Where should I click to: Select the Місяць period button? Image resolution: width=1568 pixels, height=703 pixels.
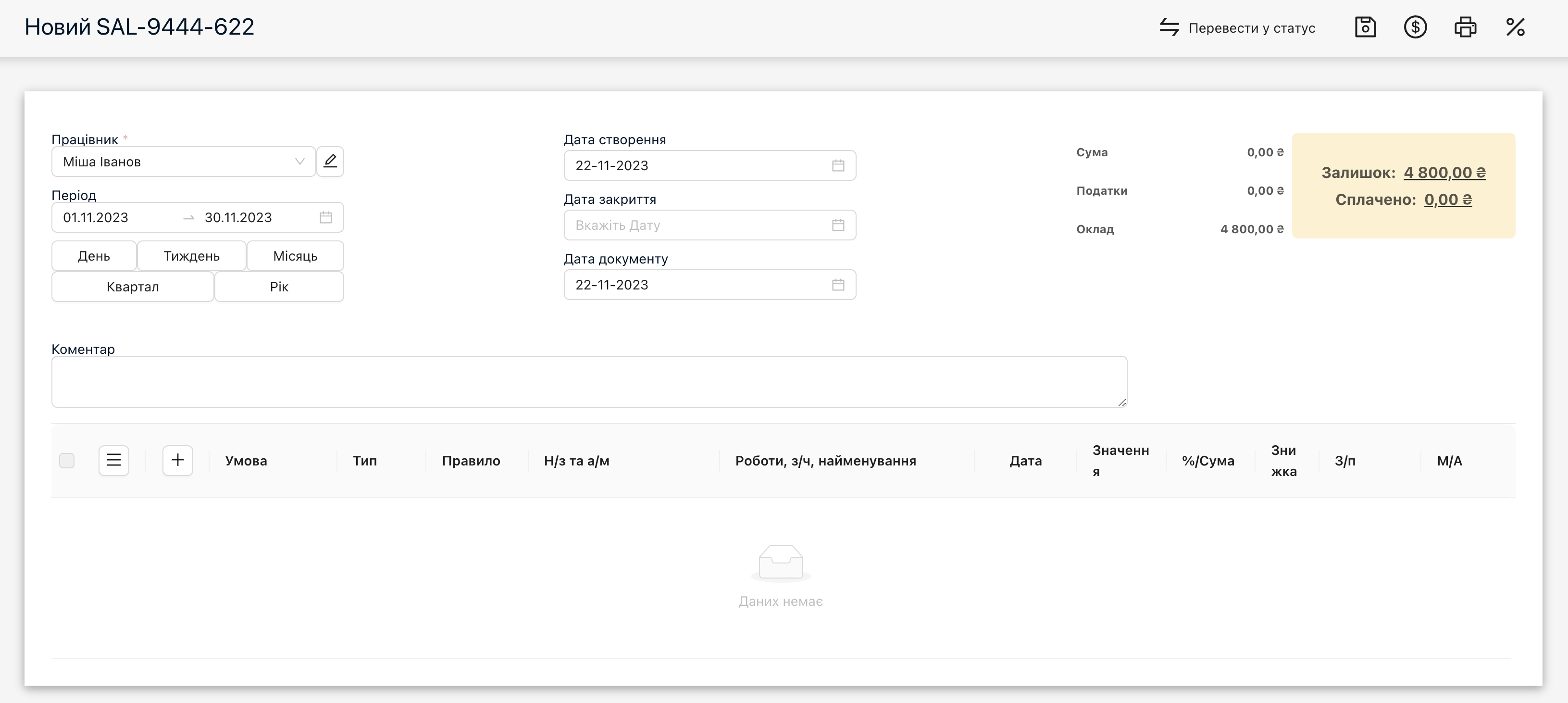tap(295, 256)
